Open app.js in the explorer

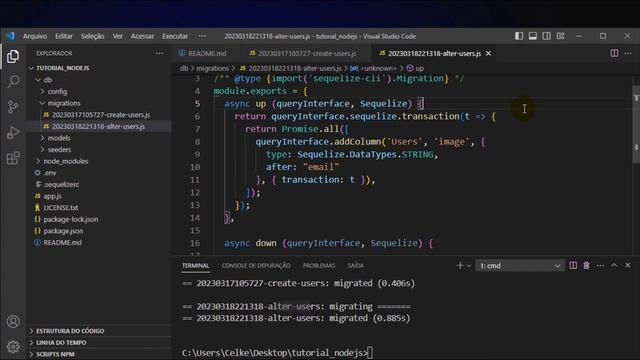99,196
